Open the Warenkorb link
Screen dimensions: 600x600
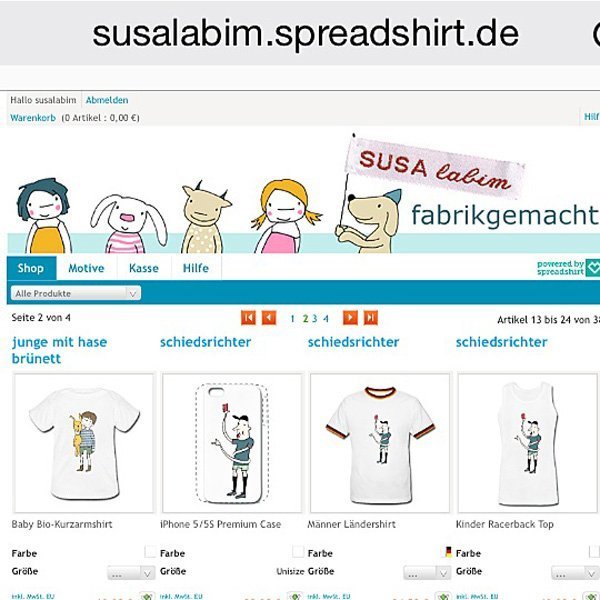[33, 118]
